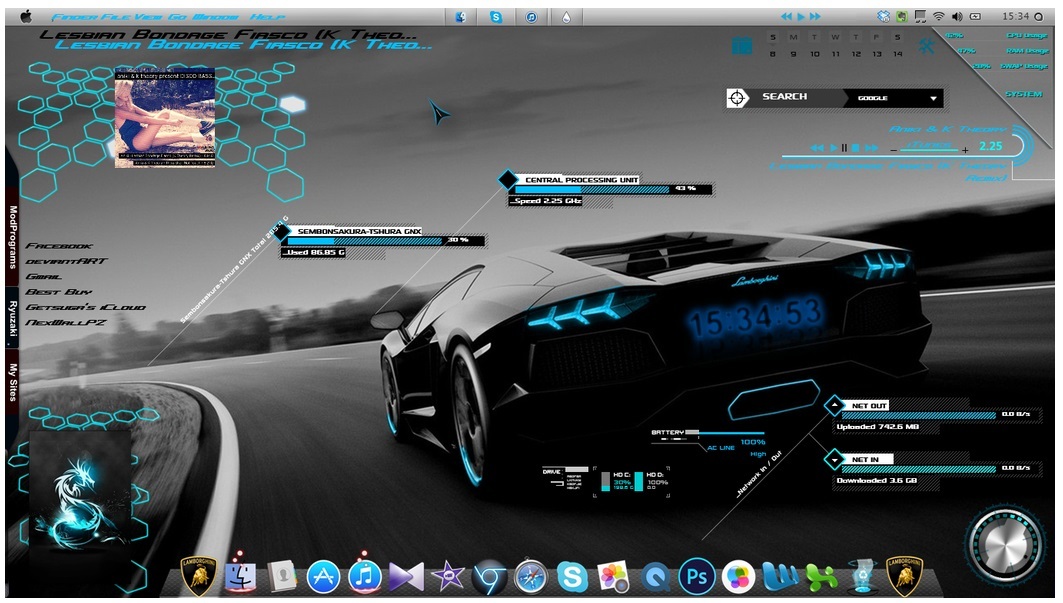Viewport: 1063px width, 603px height.
Task: Click the search crosshair icon
Action: pos(738,98)
